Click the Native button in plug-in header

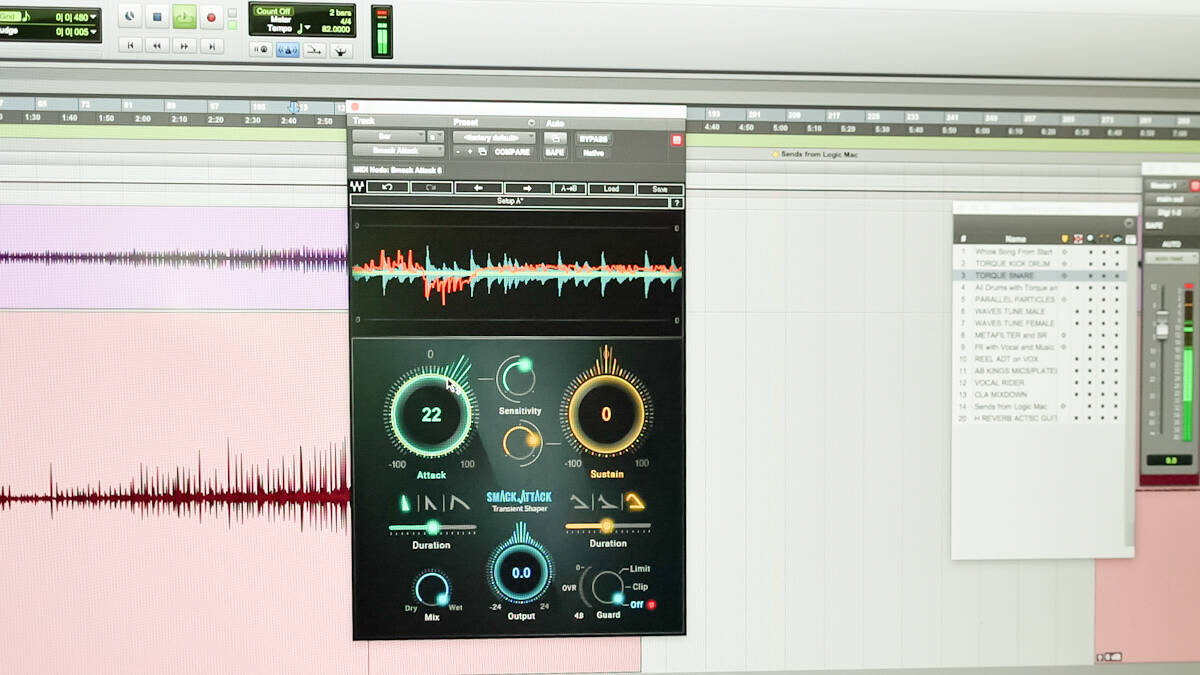(x=593, y=153)
